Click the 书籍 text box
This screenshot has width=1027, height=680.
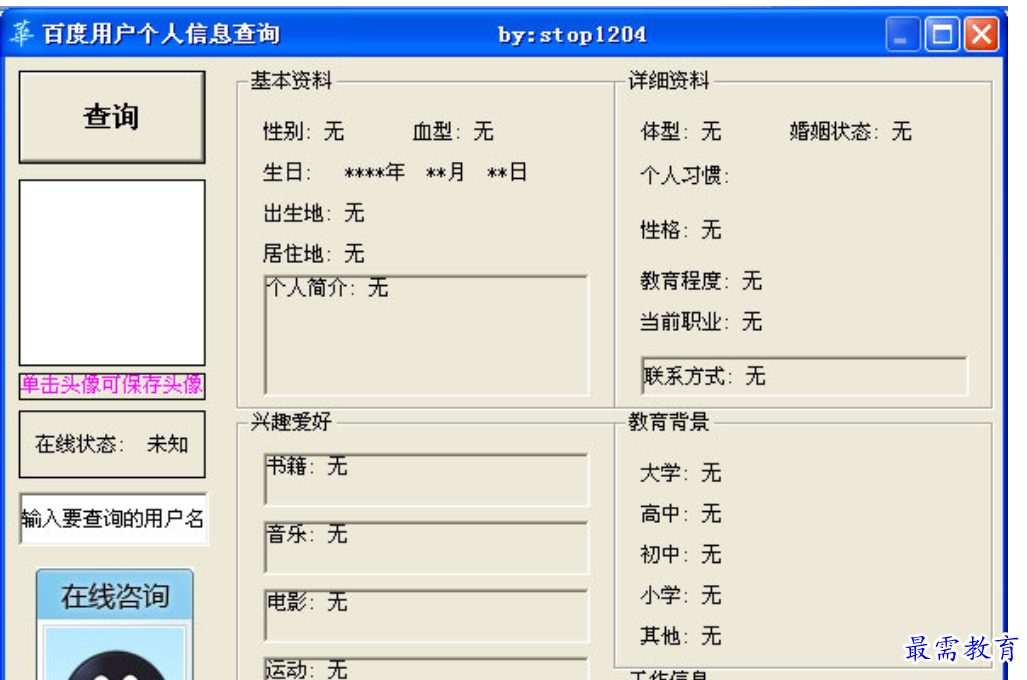[426, 480]
